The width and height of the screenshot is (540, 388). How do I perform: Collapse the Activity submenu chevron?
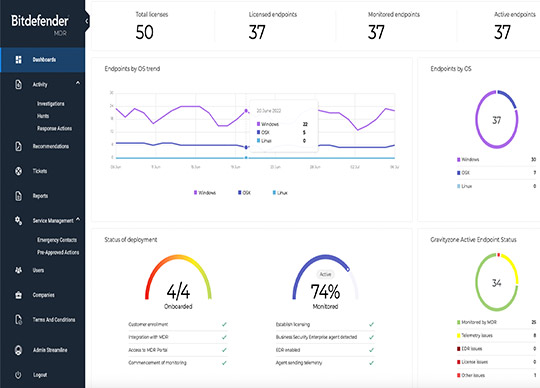[x=78, y=83]
